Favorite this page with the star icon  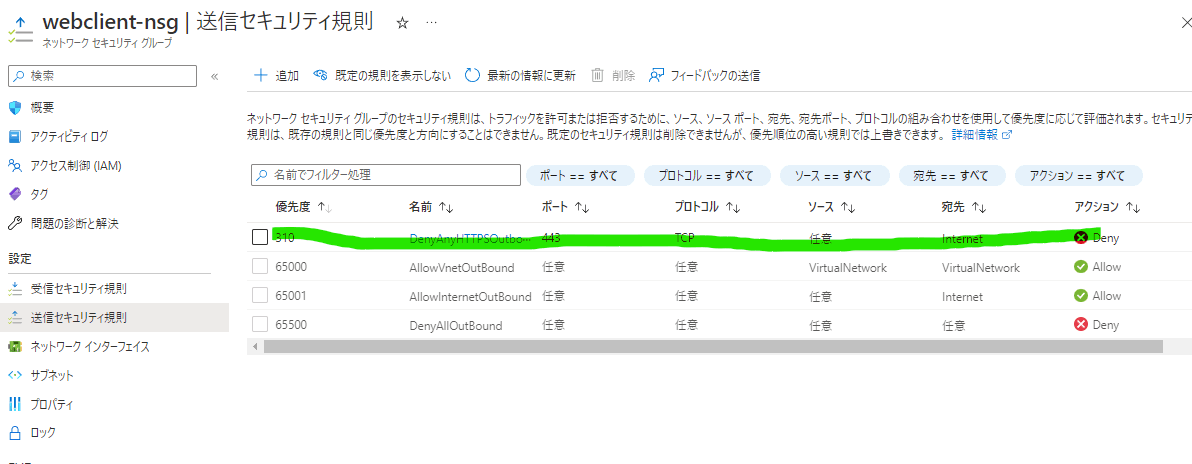(403, 24)
